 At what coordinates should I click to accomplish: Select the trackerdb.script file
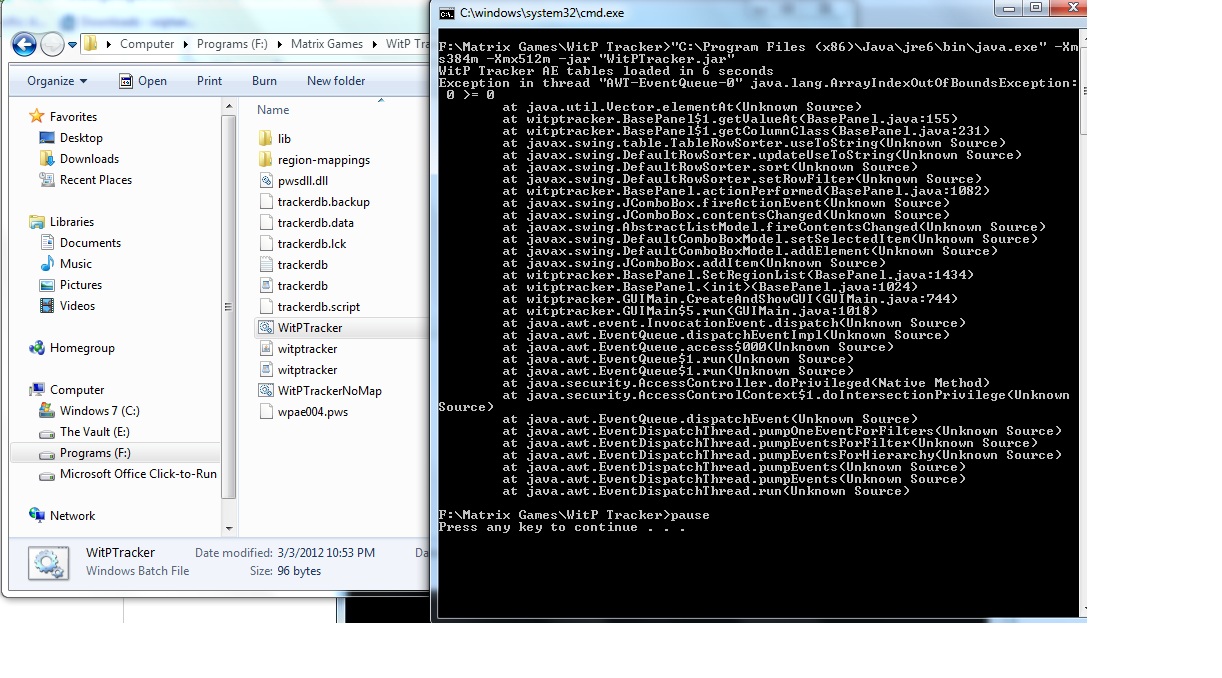point(308,307)
